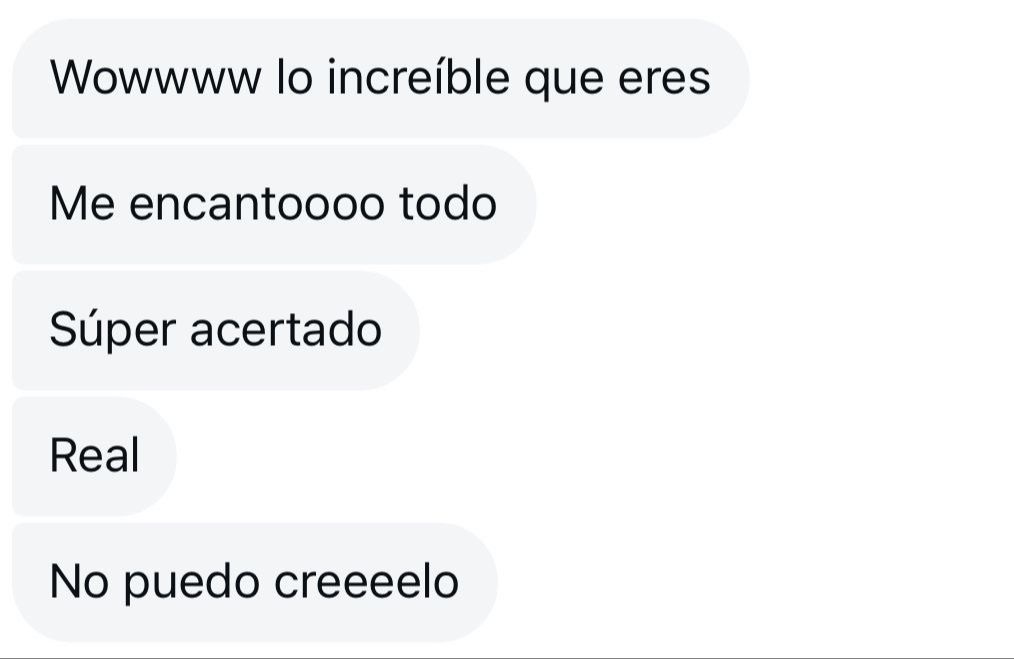1014x659 pixels.
Task: Click the word "Wowwww" in first message
Action: coord(156,78)
